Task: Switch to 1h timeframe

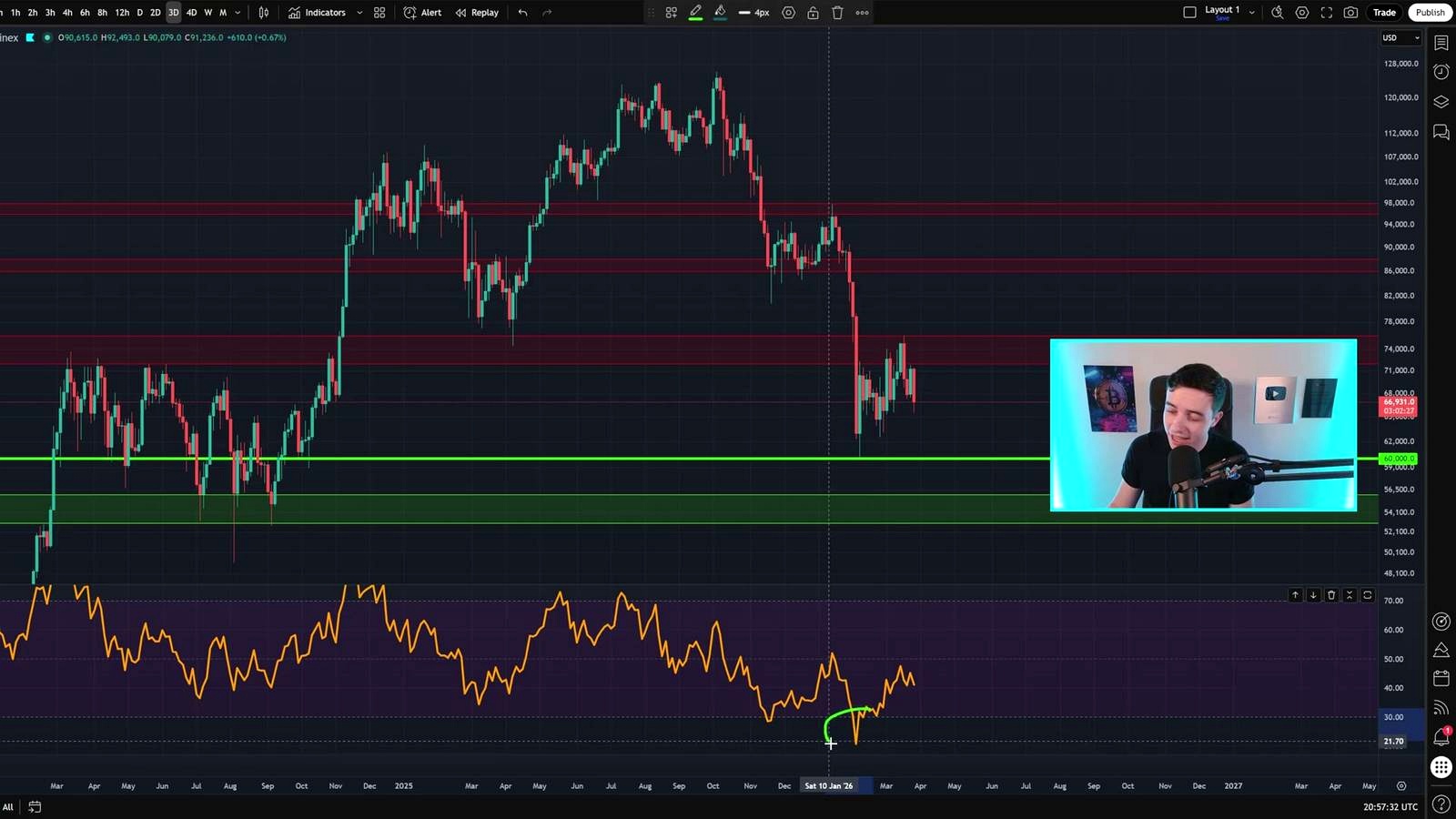Action: (x=15, y=13)
